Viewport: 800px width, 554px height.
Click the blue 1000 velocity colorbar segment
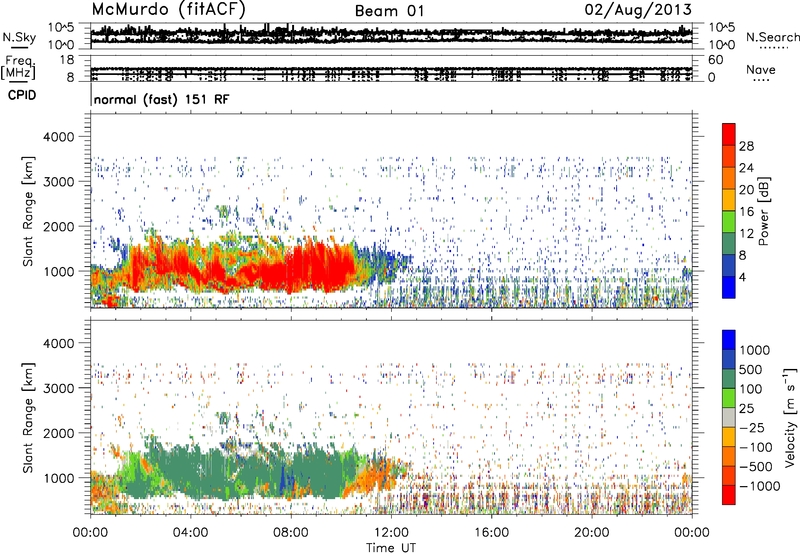pyautogui.click(x=729, y=340)
